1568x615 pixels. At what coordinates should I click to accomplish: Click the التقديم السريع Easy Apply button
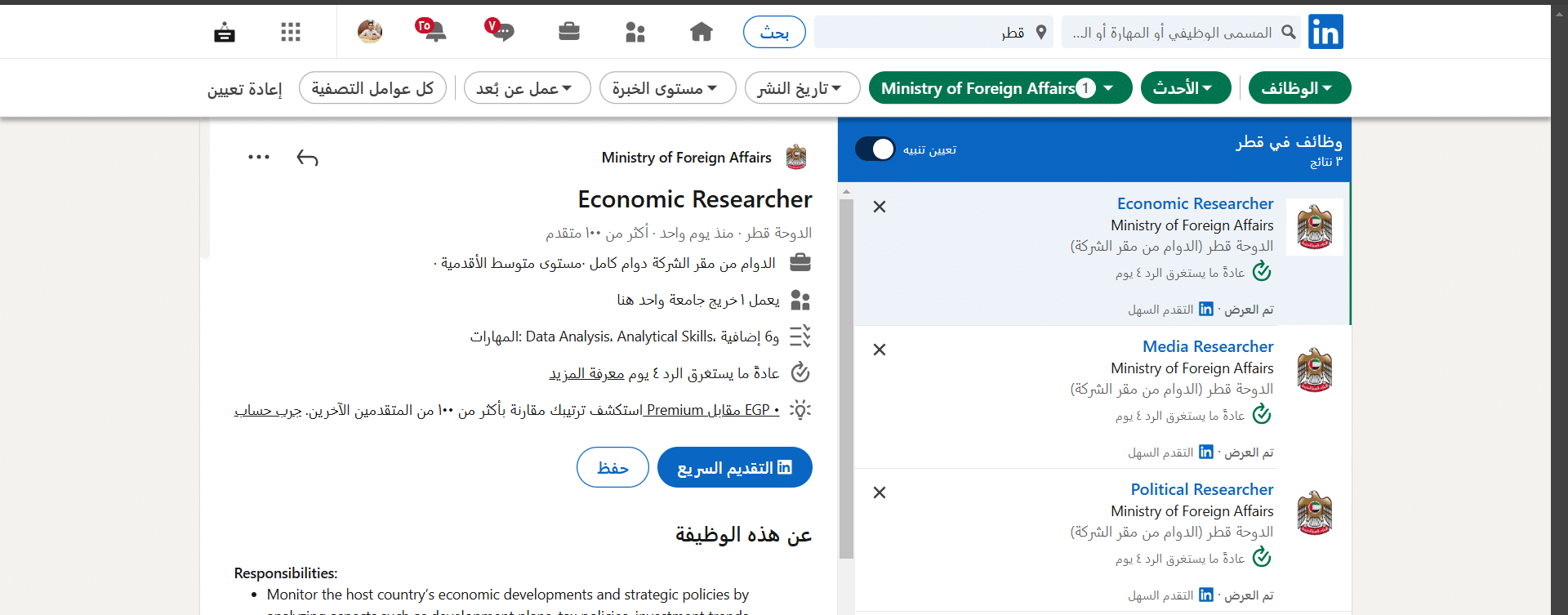(x=734, y=467)
